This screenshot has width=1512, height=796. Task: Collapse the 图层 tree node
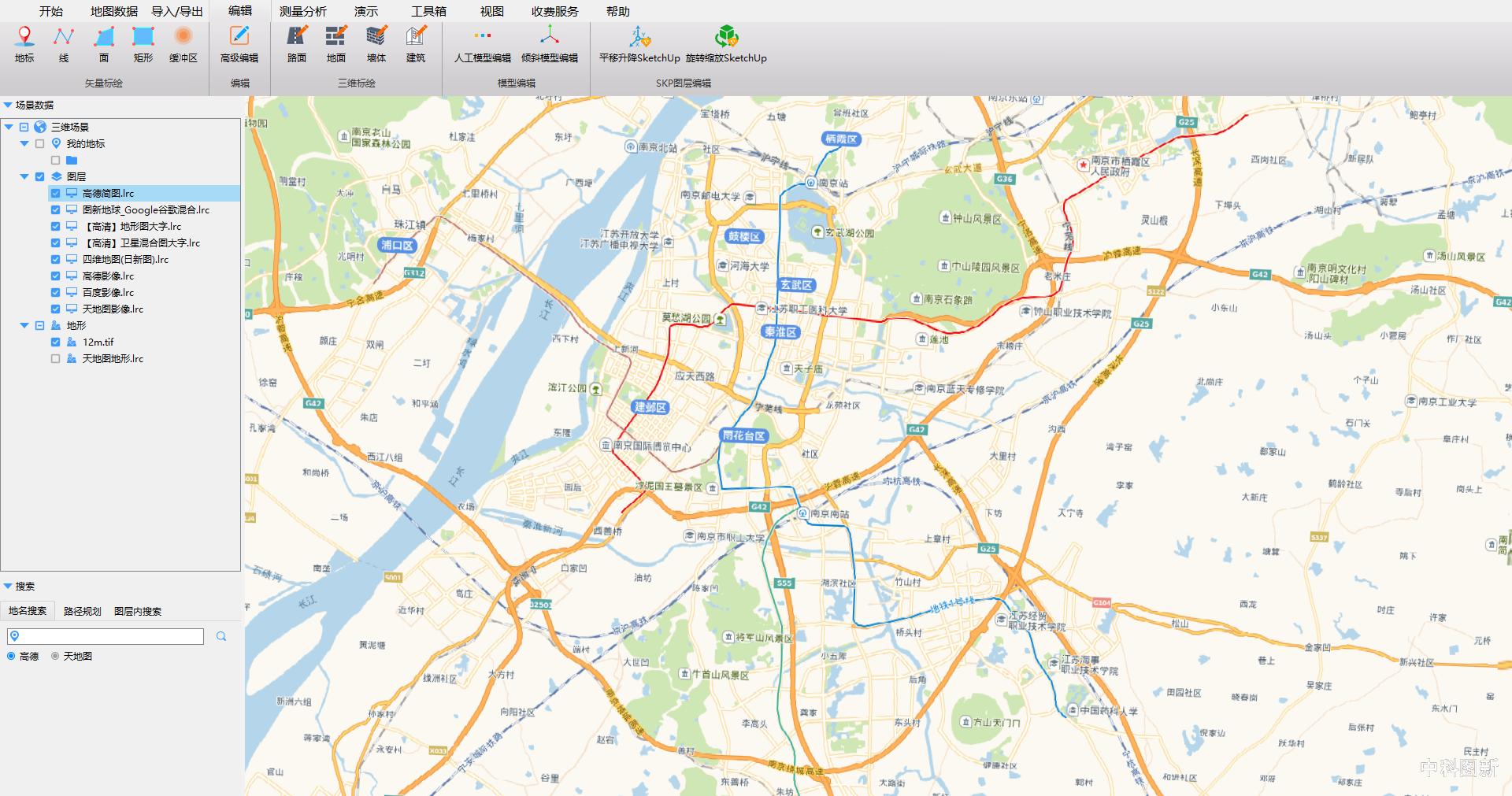click(x=24, y=176)
